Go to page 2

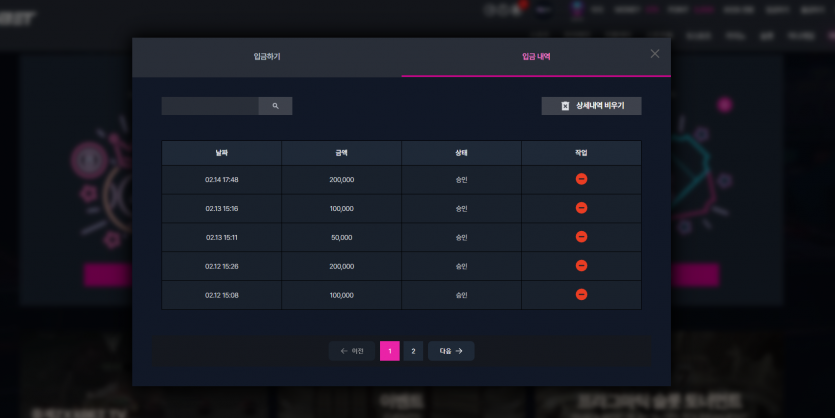pos(413,351)
